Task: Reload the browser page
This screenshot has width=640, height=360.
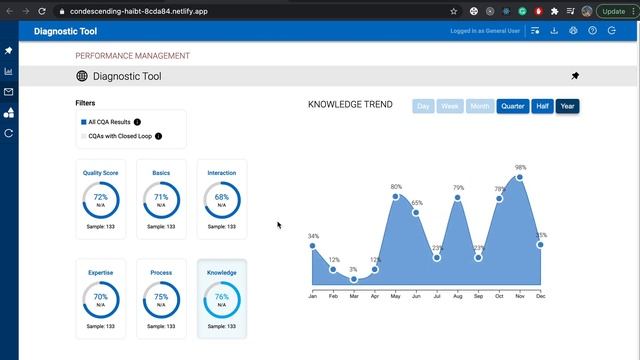Action: click(42, 11)
